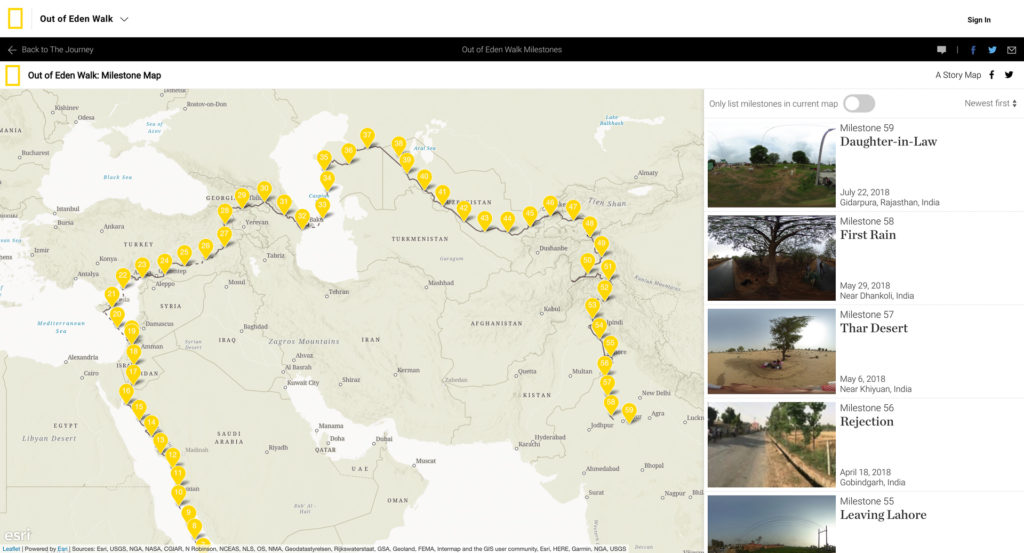Viewport: 1024px width, 553px height.
Task: Click Sign In
Action: [979, 20]
